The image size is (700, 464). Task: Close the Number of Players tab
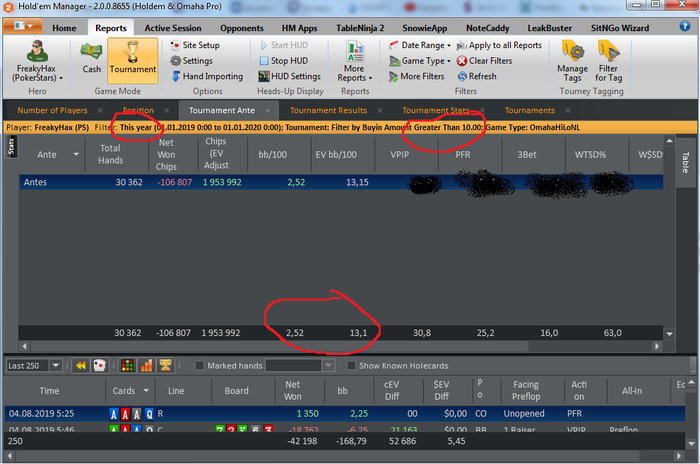click(x=100, y=110)
